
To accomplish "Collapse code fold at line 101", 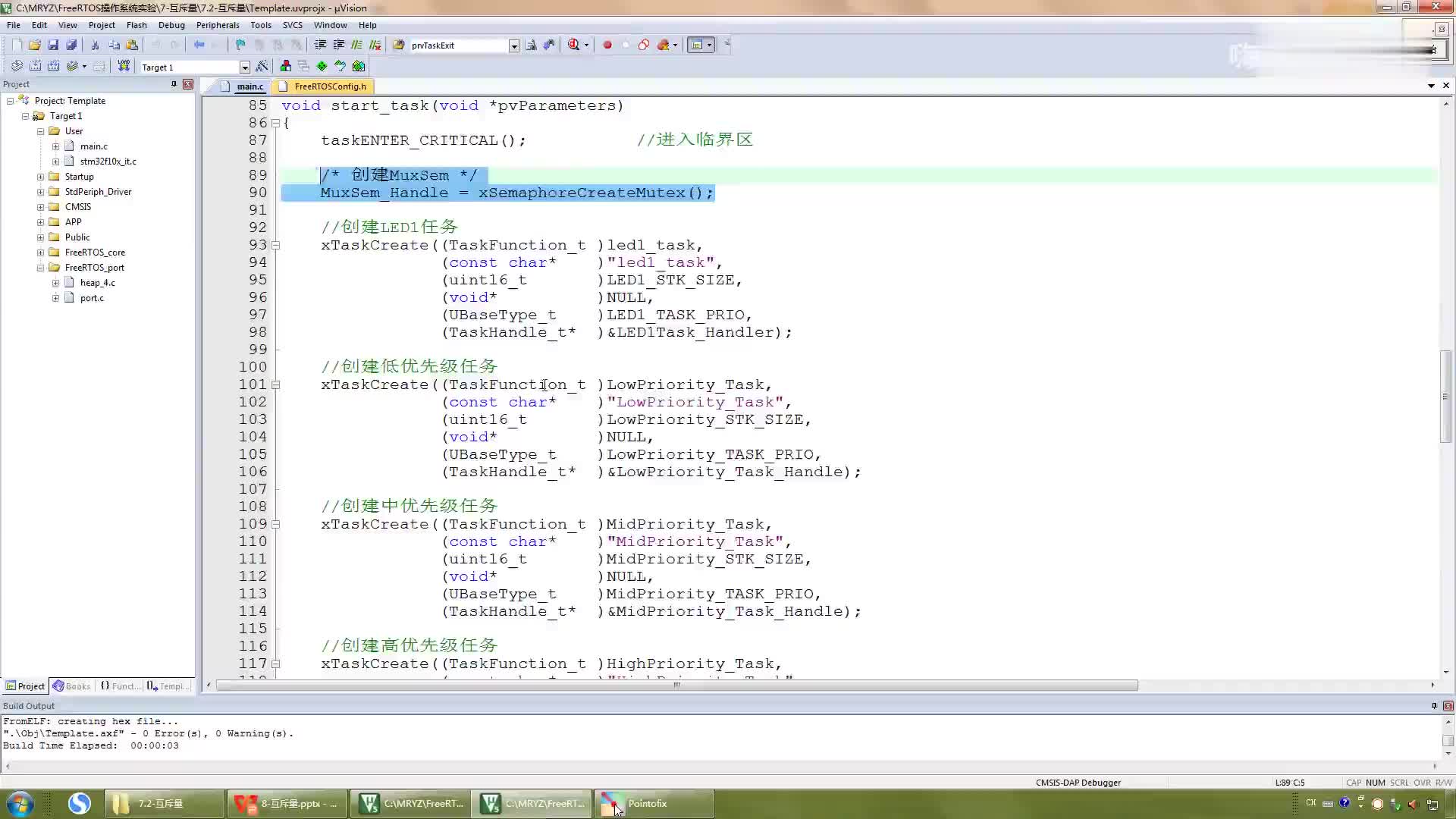I will pyautogui.click(x=276, y=384).
